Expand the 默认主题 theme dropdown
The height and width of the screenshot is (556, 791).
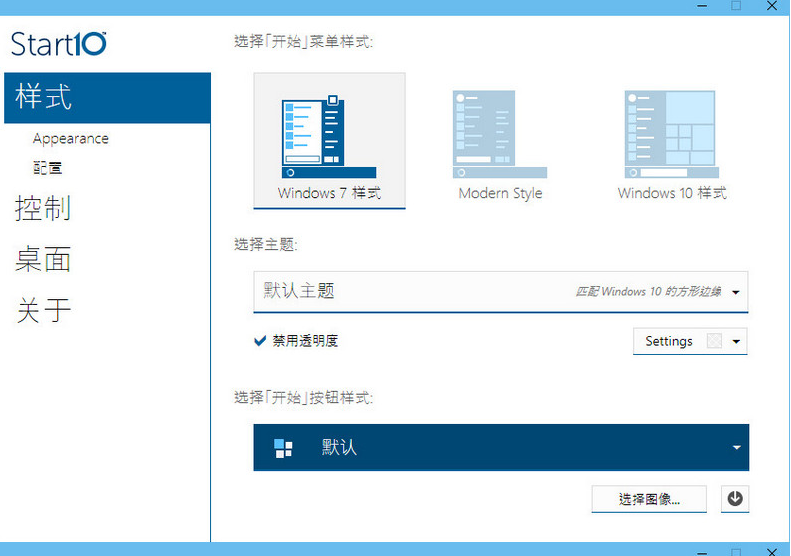[x=500, y=292]
